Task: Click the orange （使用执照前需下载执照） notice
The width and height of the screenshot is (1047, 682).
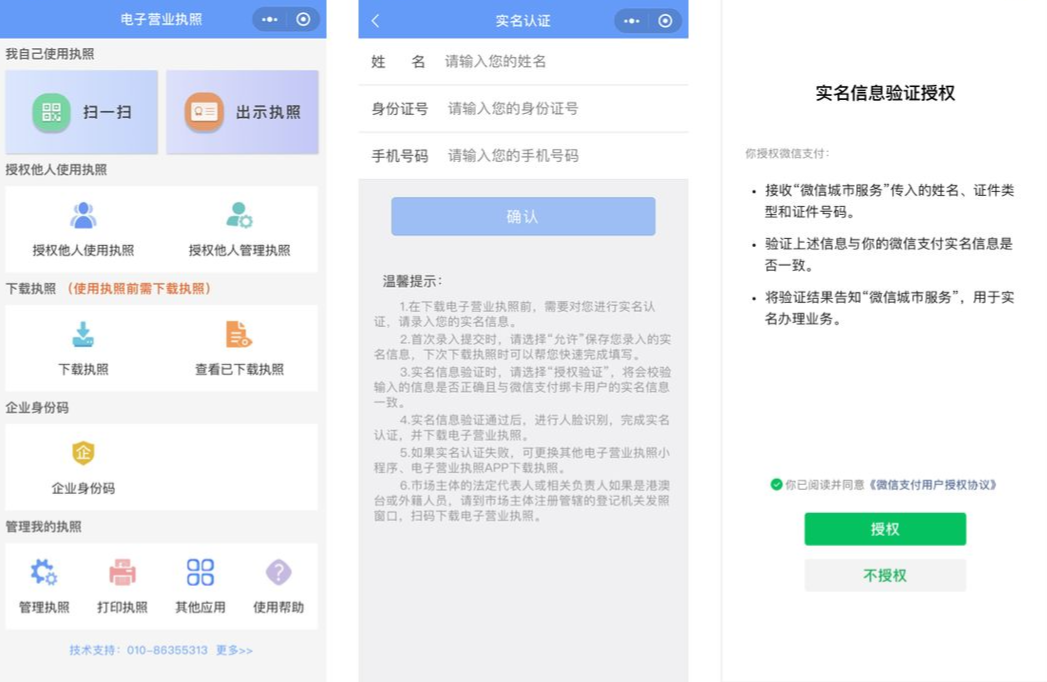Action: coord(139,289)
